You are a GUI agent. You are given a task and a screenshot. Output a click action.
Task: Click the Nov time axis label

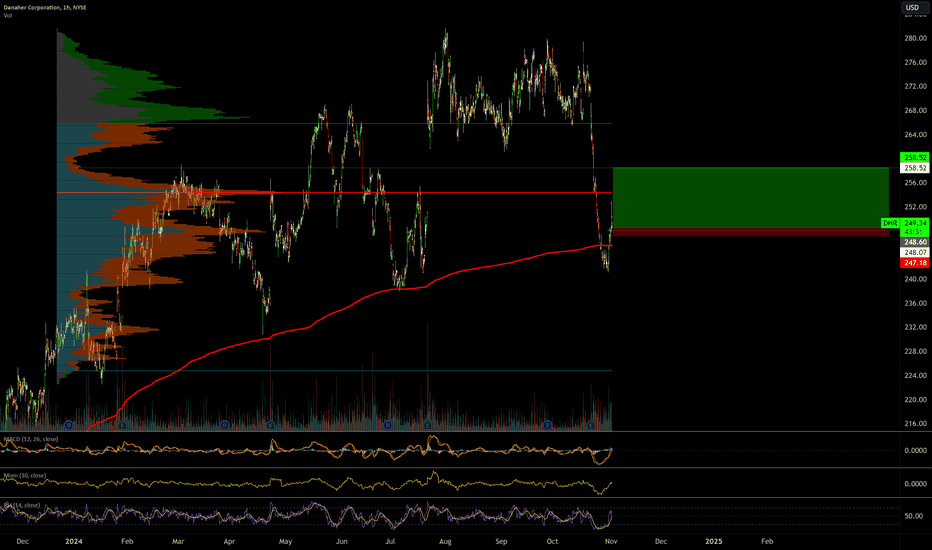tap(610, 541)
